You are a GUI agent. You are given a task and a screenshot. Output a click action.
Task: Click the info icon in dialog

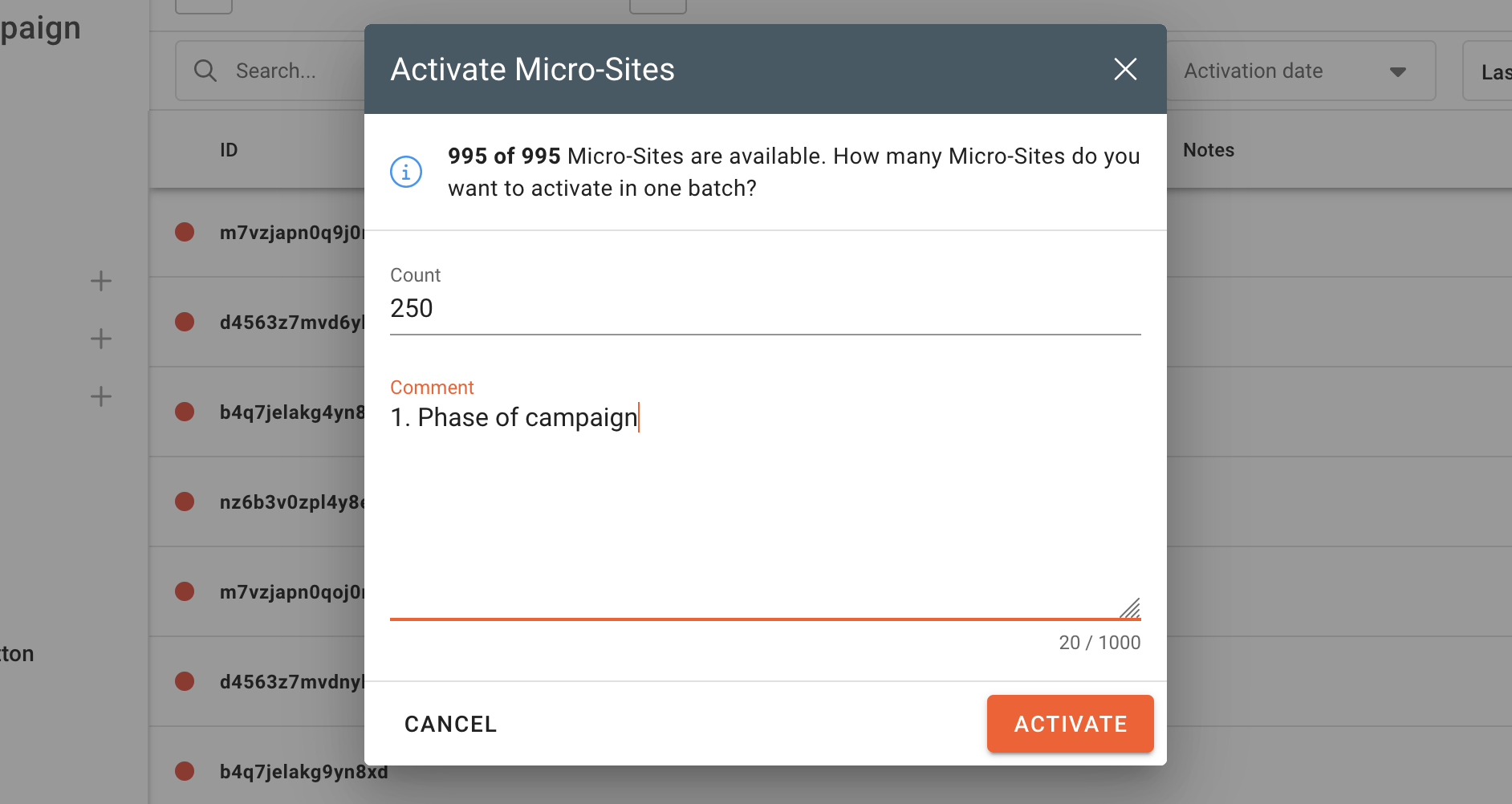406,172
